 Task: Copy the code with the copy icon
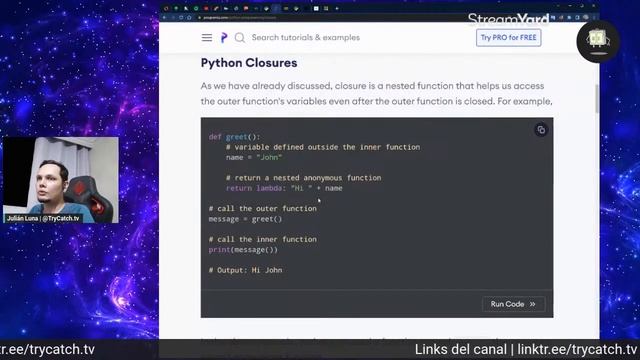click(x=541, y=130)
